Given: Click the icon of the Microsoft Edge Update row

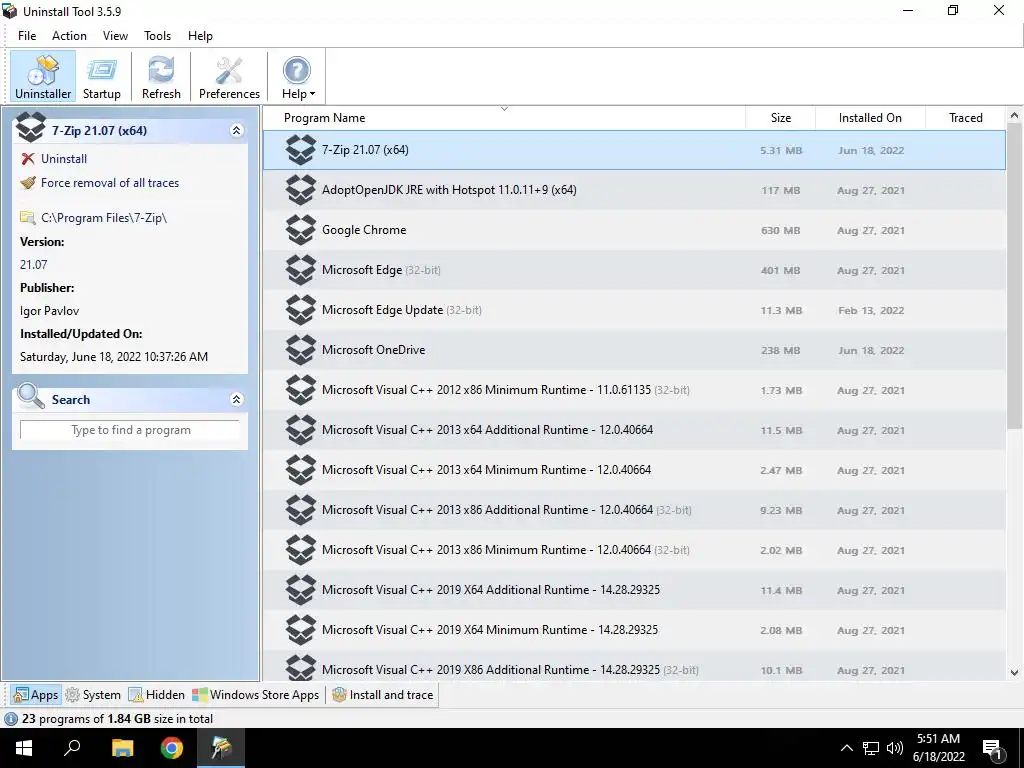Looking at the screenshot, I should click(301, 310).
